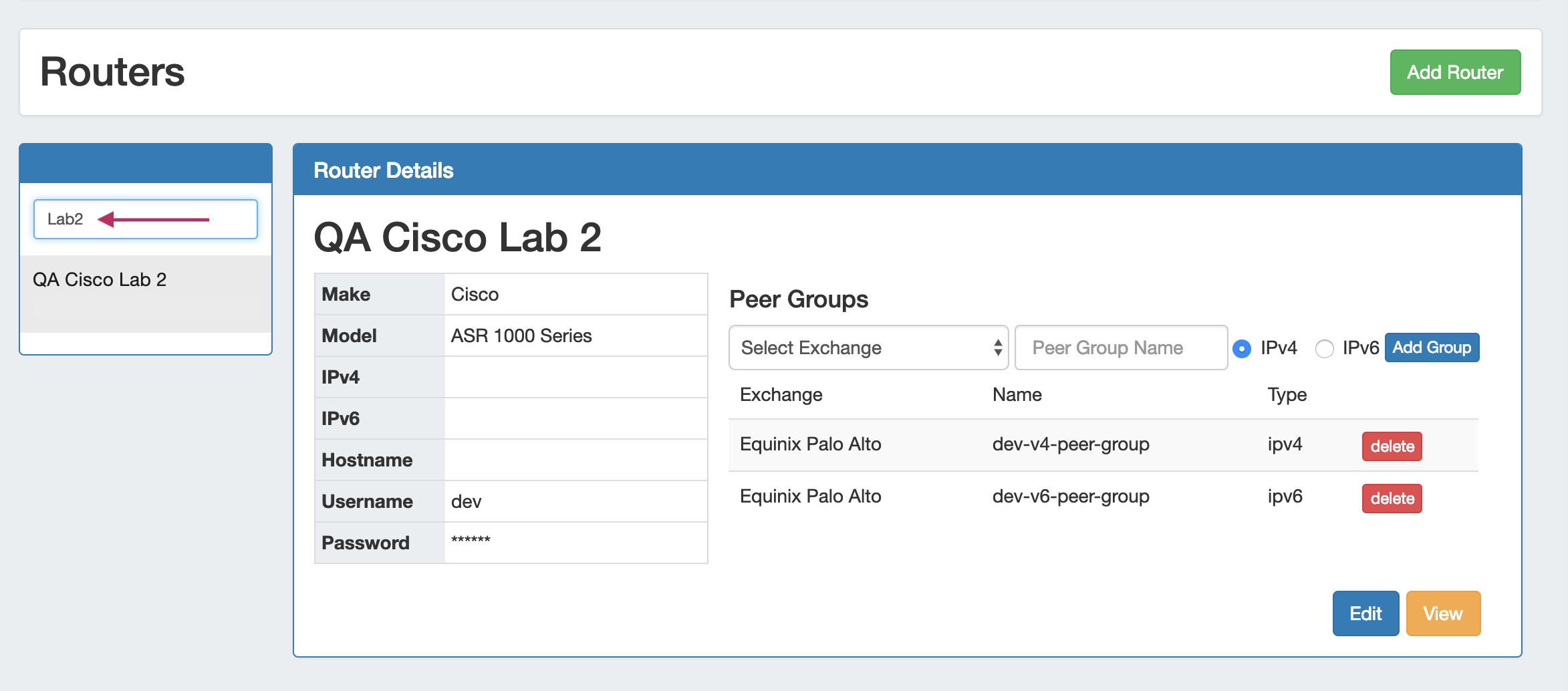The height and width of the screenshot is (691, 1568).
Task: Choose the IPv6 radio option
Action: tap(1324, 349)
